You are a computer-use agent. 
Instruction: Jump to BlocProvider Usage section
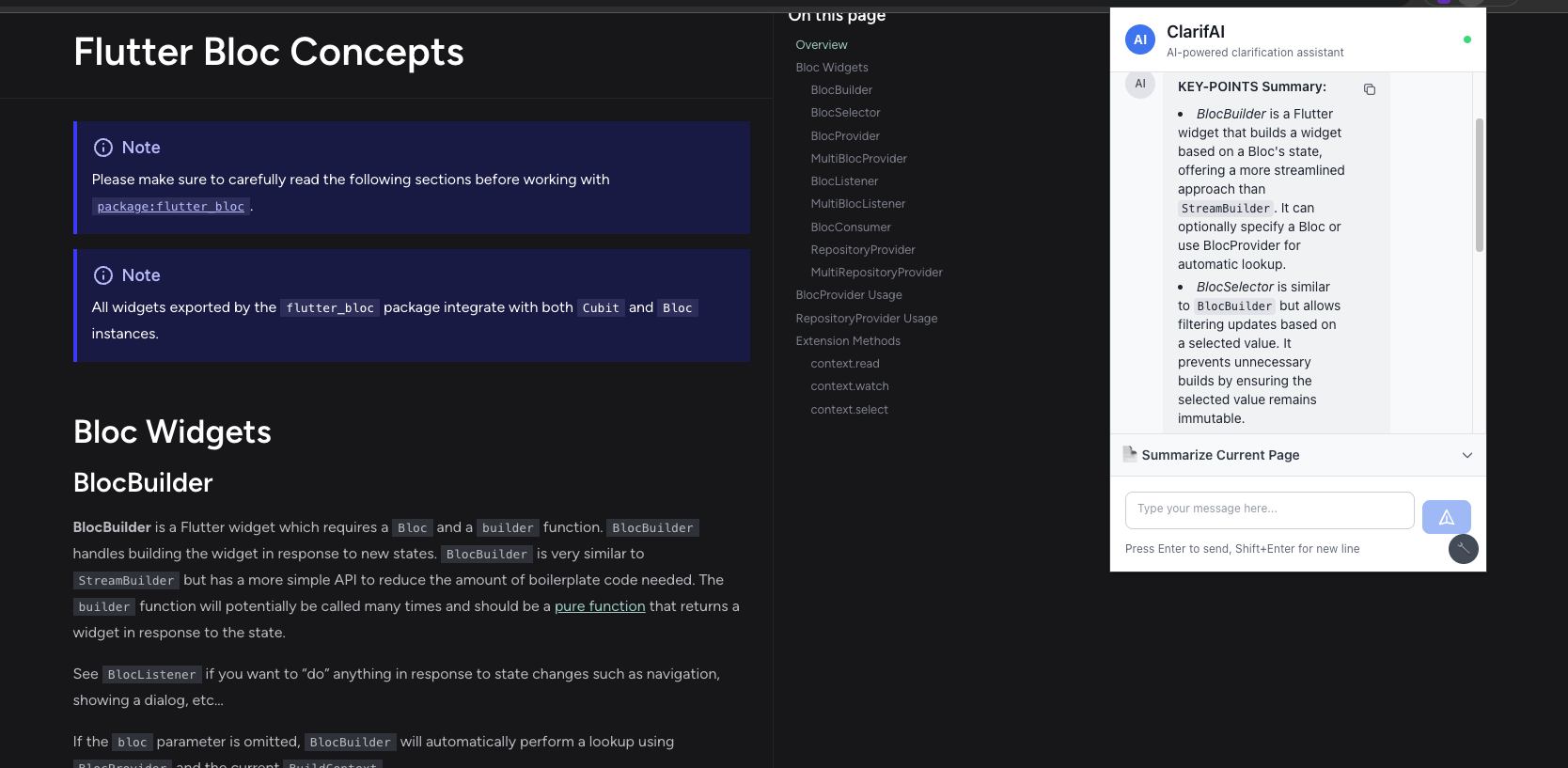[x=849, y=295]
